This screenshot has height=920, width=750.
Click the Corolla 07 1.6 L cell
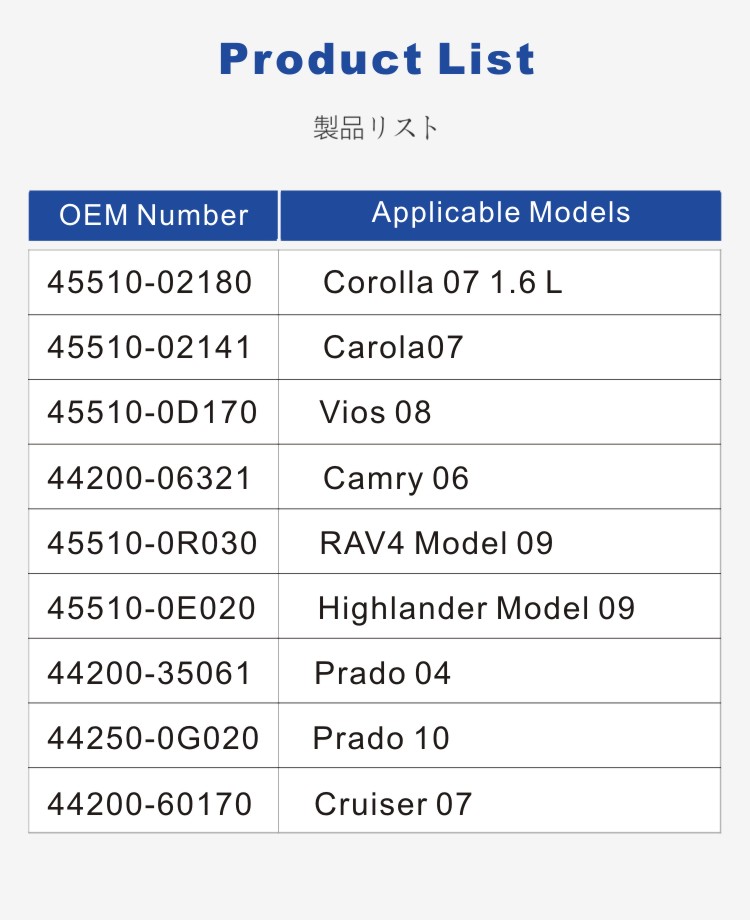(442, 283)
